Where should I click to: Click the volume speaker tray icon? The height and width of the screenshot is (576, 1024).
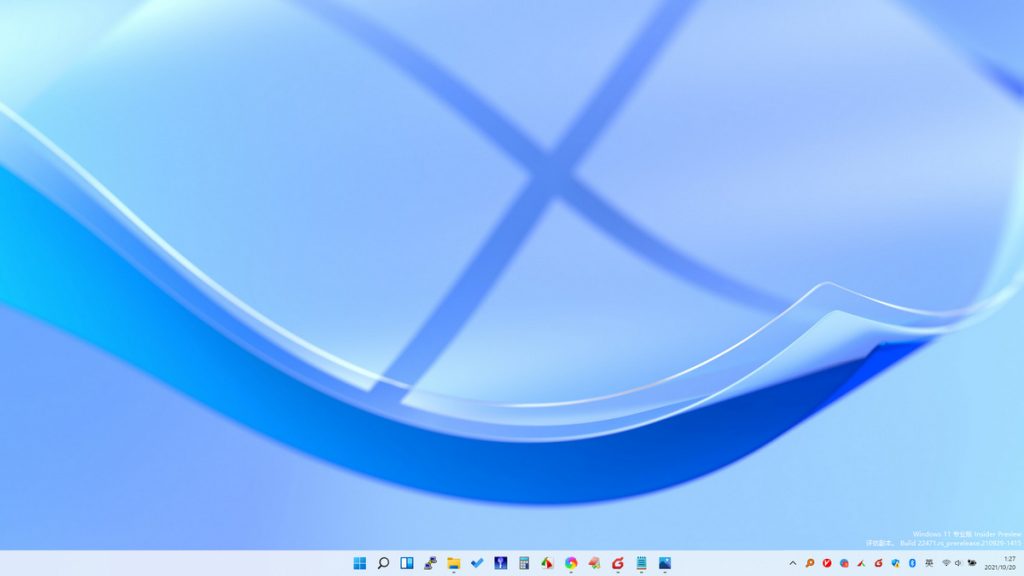coord(958,563)
